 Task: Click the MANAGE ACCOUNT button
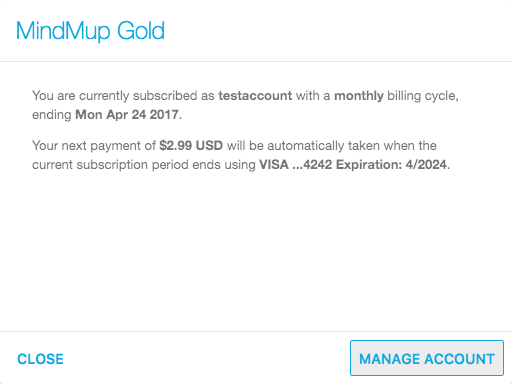point(427,358)
